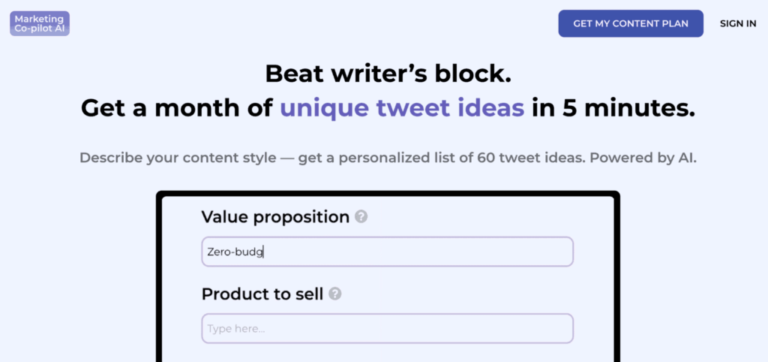
Task: Click the "Type here..." placeholder text
Action: pos(236,329)
